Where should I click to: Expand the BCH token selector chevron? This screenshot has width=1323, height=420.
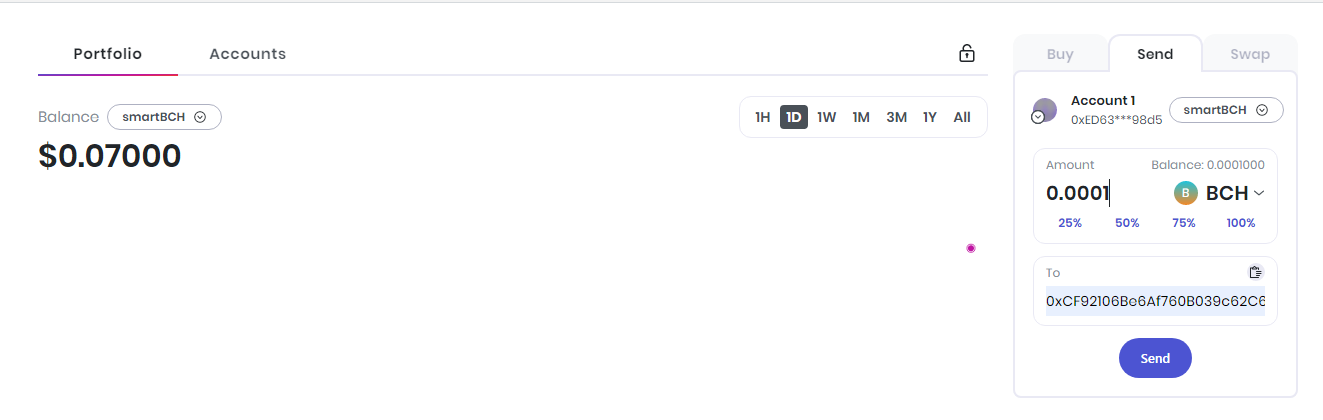[x=1259, y=194]
